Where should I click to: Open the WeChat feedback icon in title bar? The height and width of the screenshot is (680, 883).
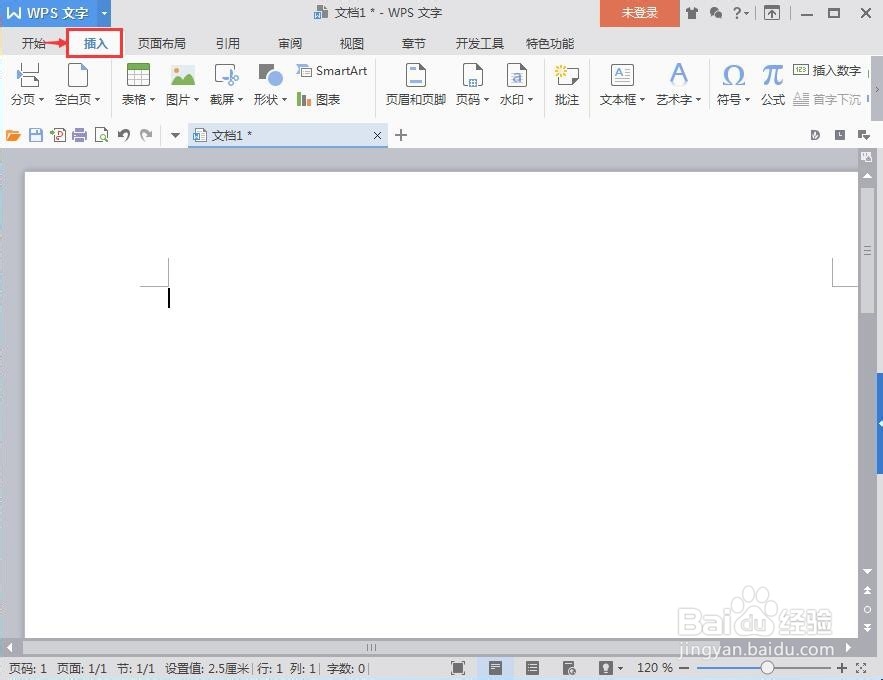pyautogui.click(x=716, y=13)
